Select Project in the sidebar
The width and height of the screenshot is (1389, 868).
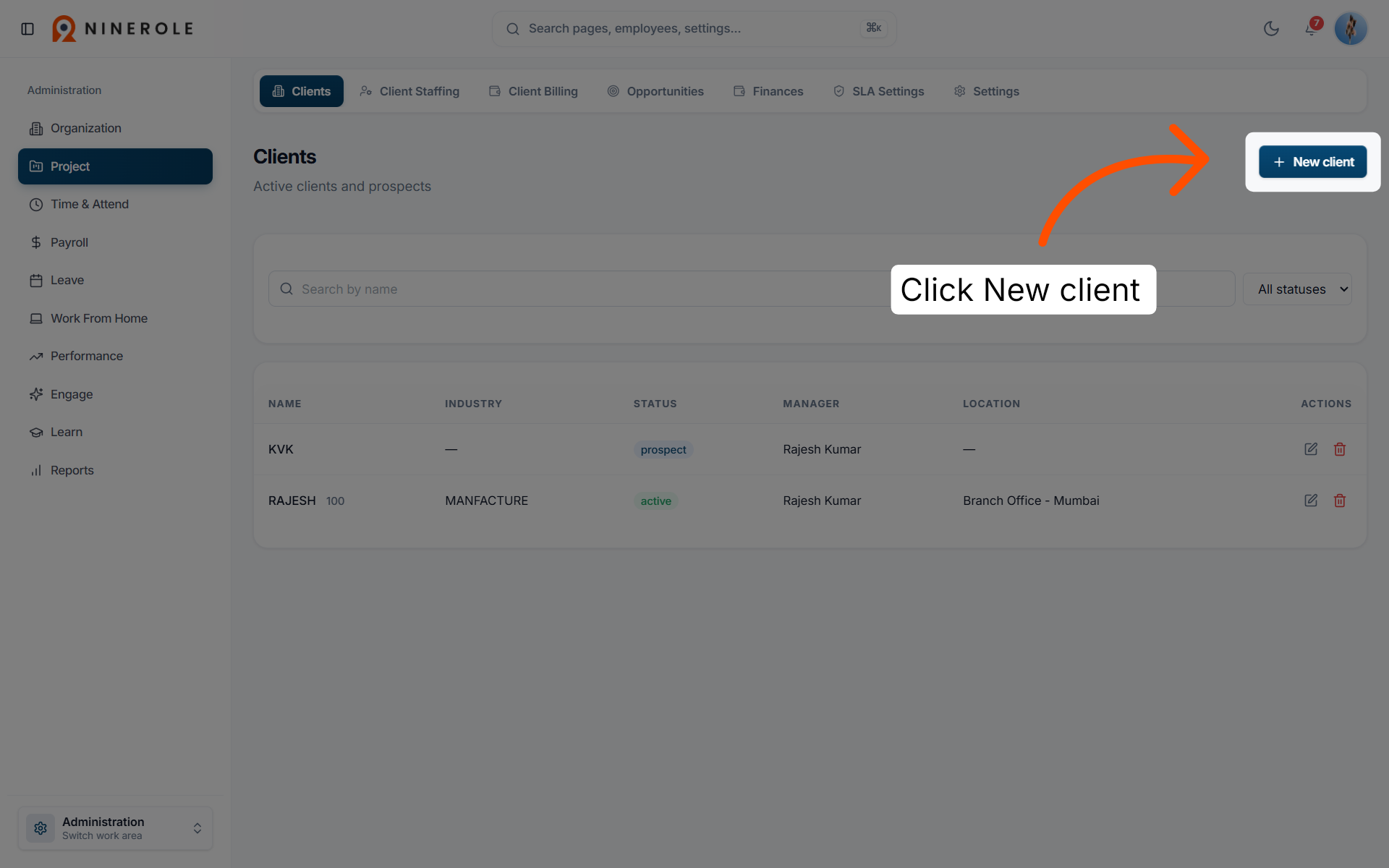[x=115, y=166]
